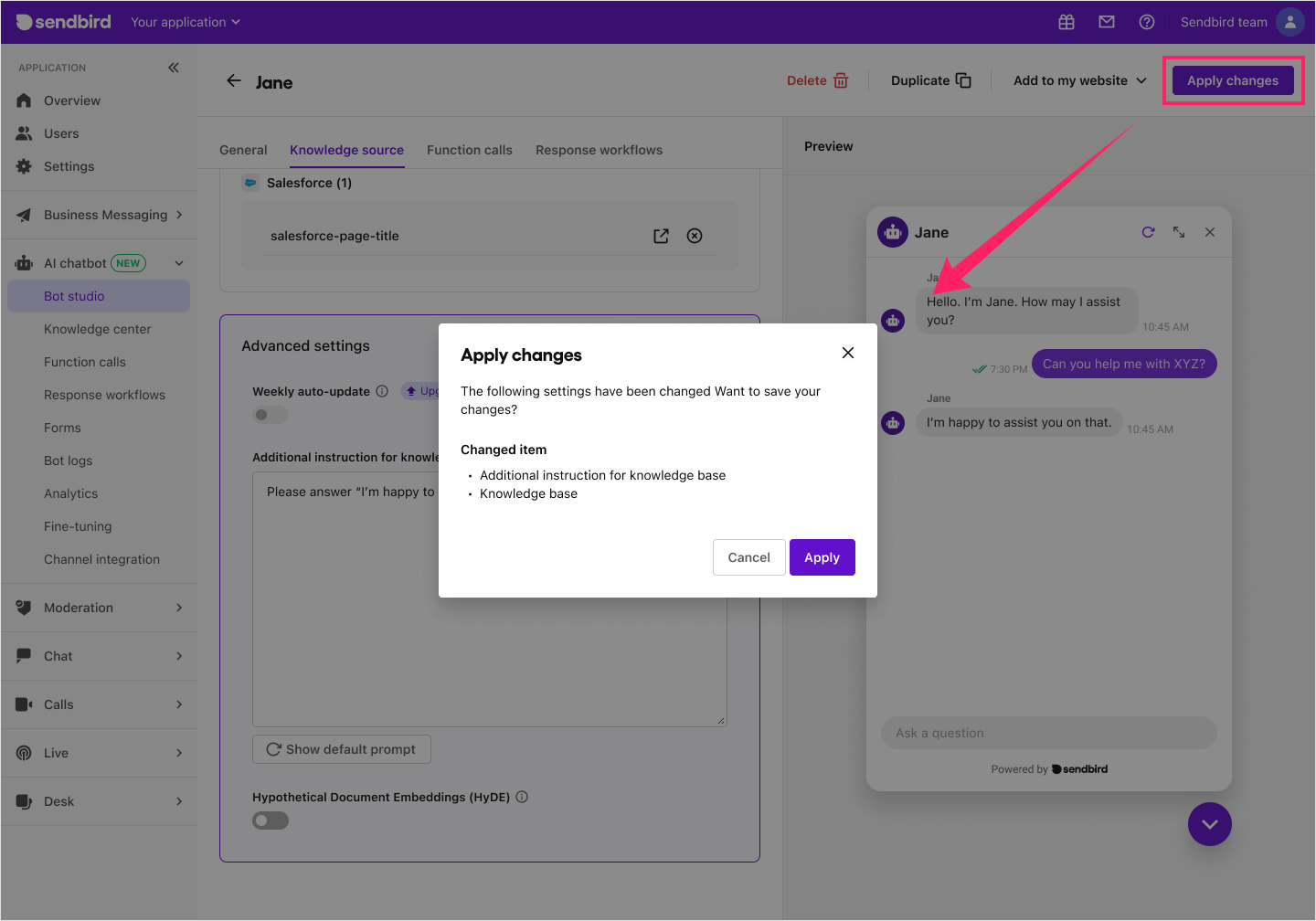This screenshot has width=1316, height=921.
Task: Close the Jane preview chat widget
Action: pos(1210,232)
